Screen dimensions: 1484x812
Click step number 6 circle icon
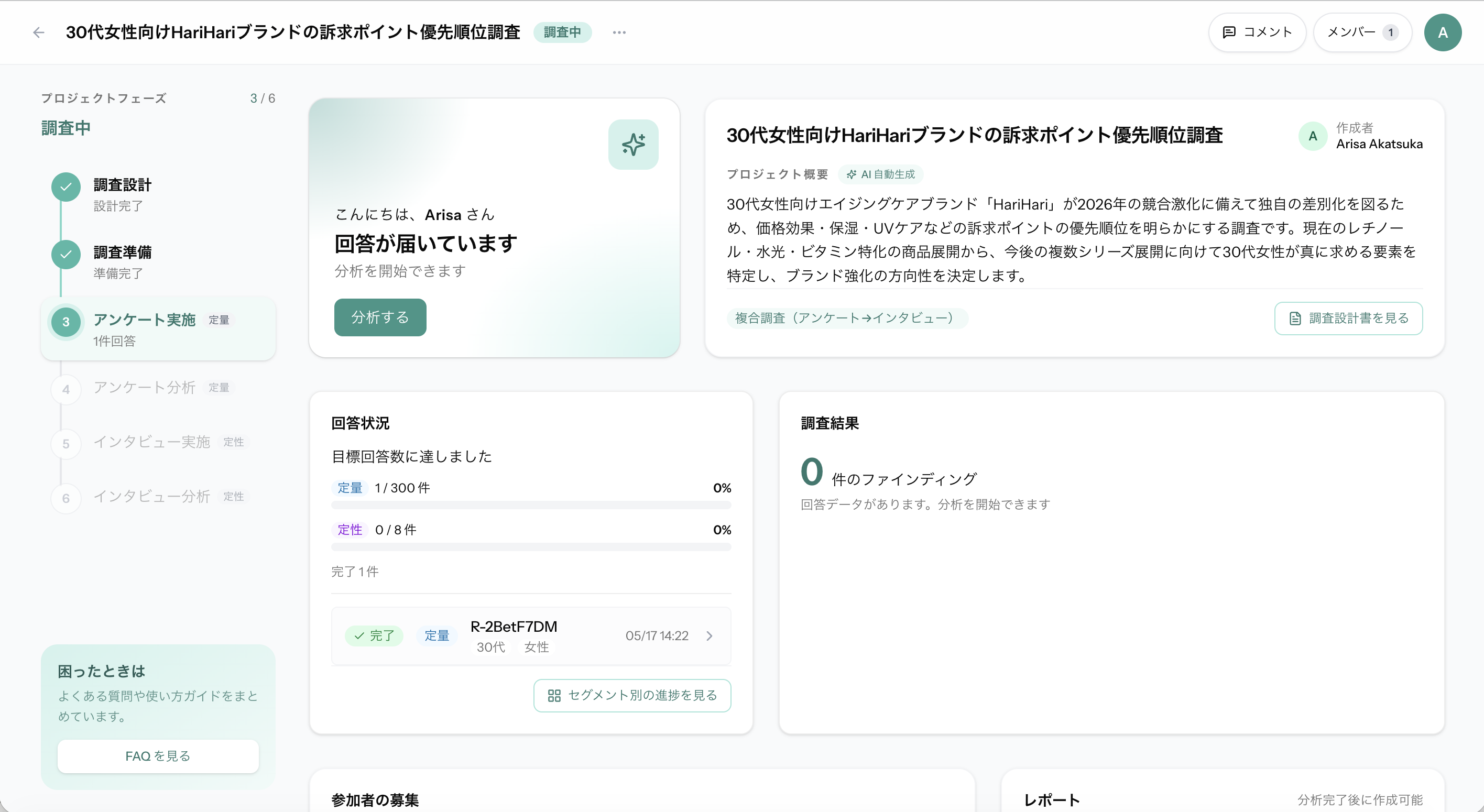[66, 498]
